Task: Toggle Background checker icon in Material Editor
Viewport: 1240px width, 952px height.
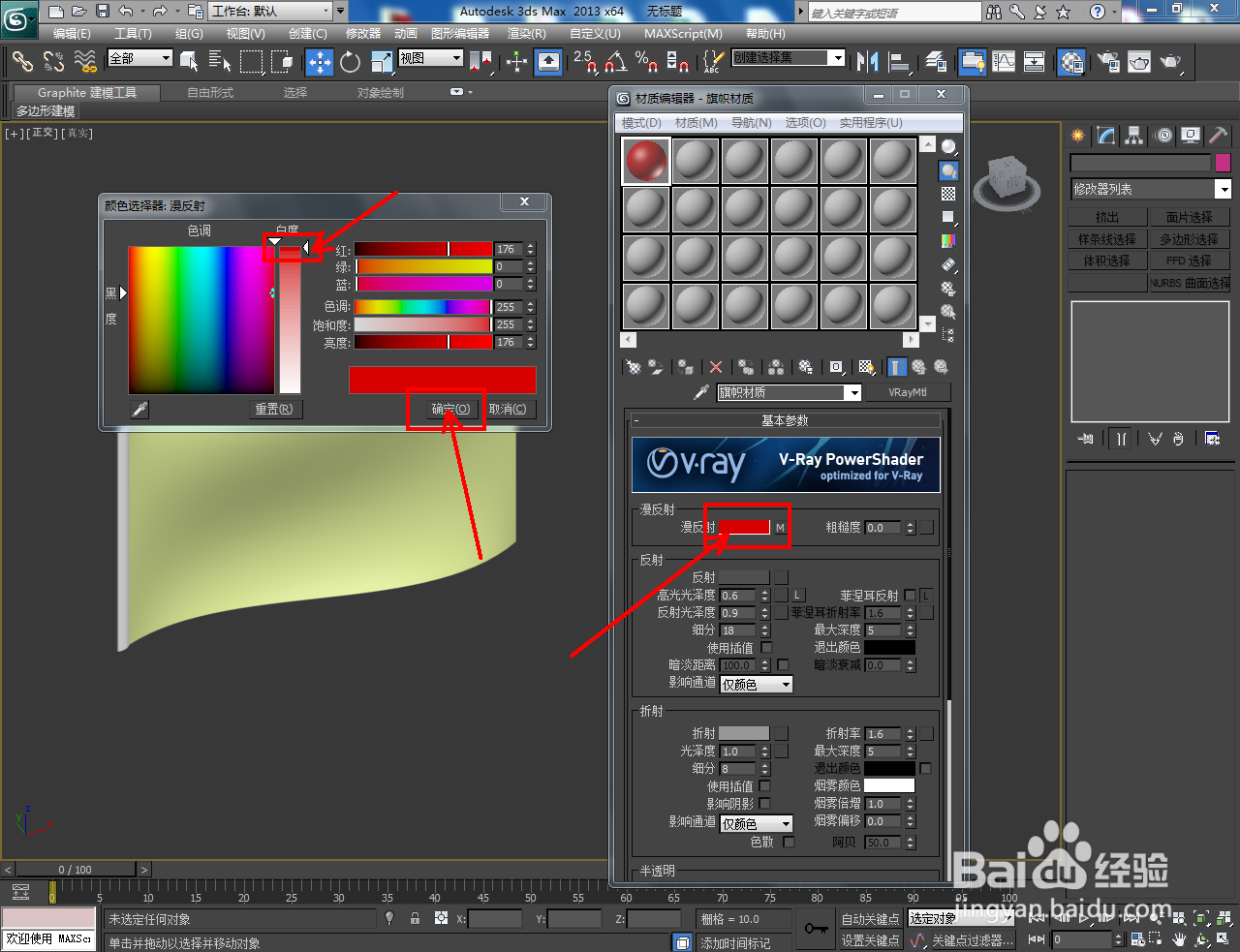Action: tap(948, 194)
